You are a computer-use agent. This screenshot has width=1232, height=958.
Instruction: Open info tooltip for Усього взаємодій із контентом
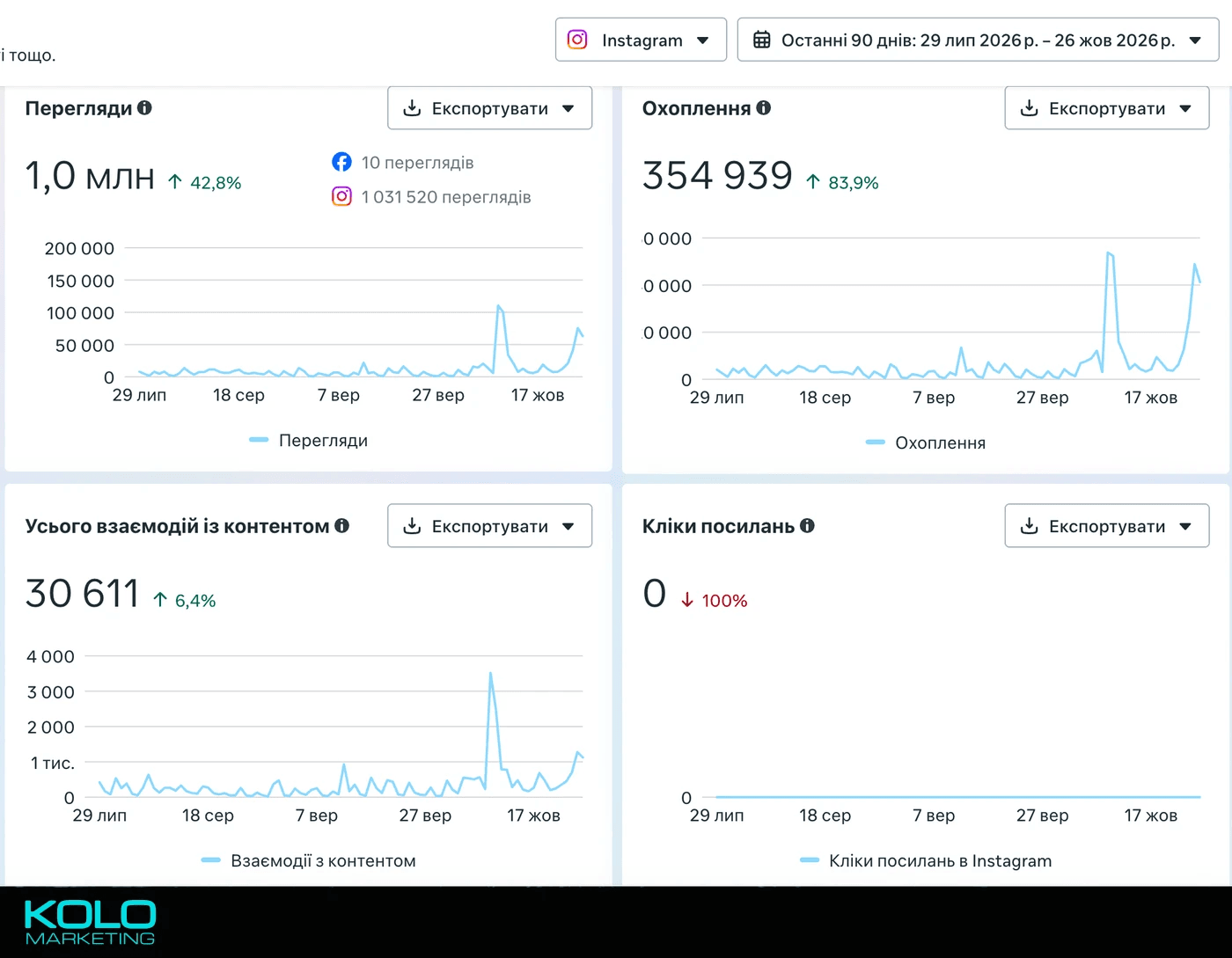tap(341, 525)
